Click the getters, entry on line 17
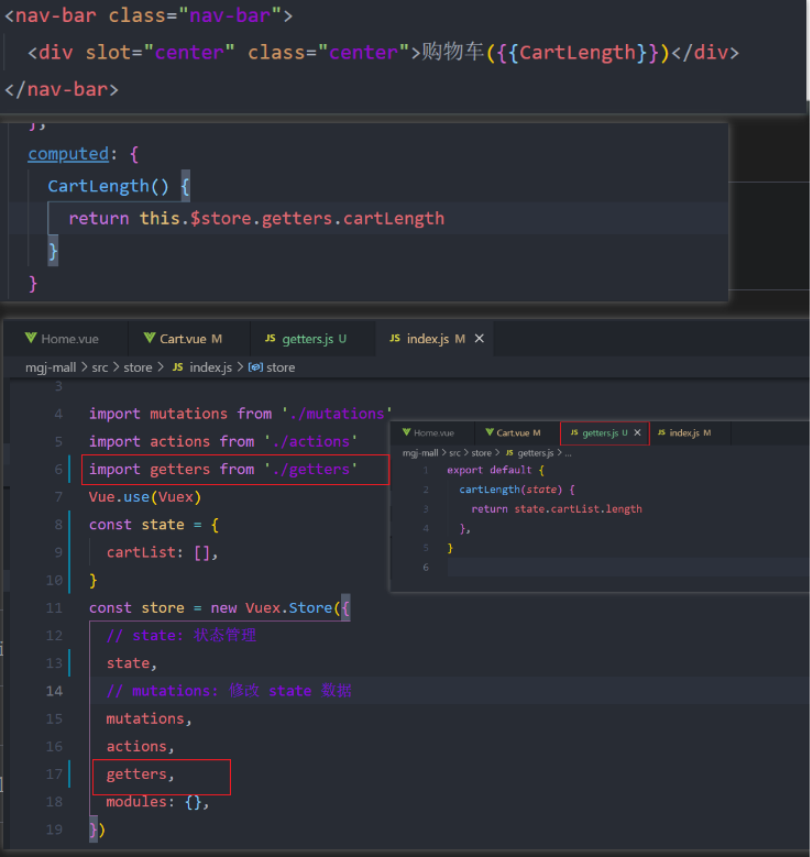 pos(140,774)
